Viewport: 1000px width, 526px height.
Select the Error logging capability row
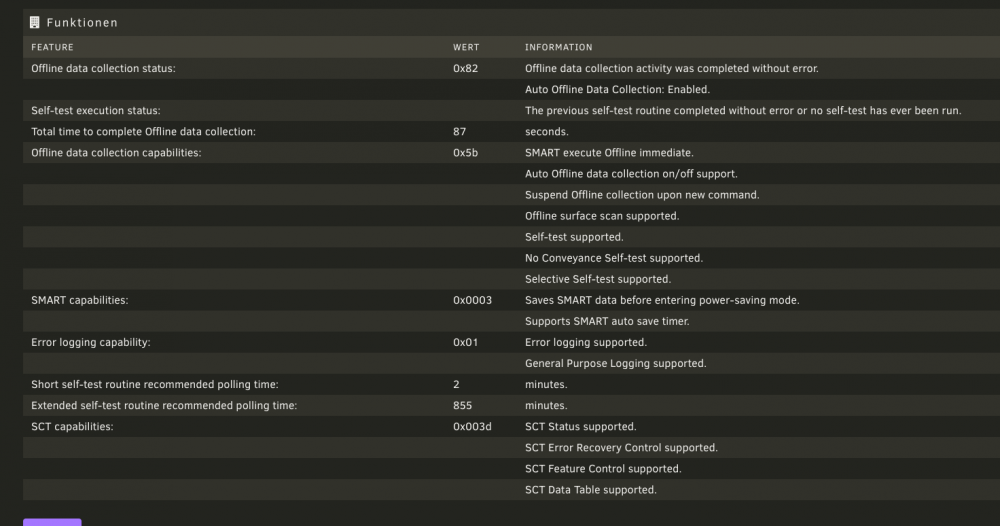point(511,342)
